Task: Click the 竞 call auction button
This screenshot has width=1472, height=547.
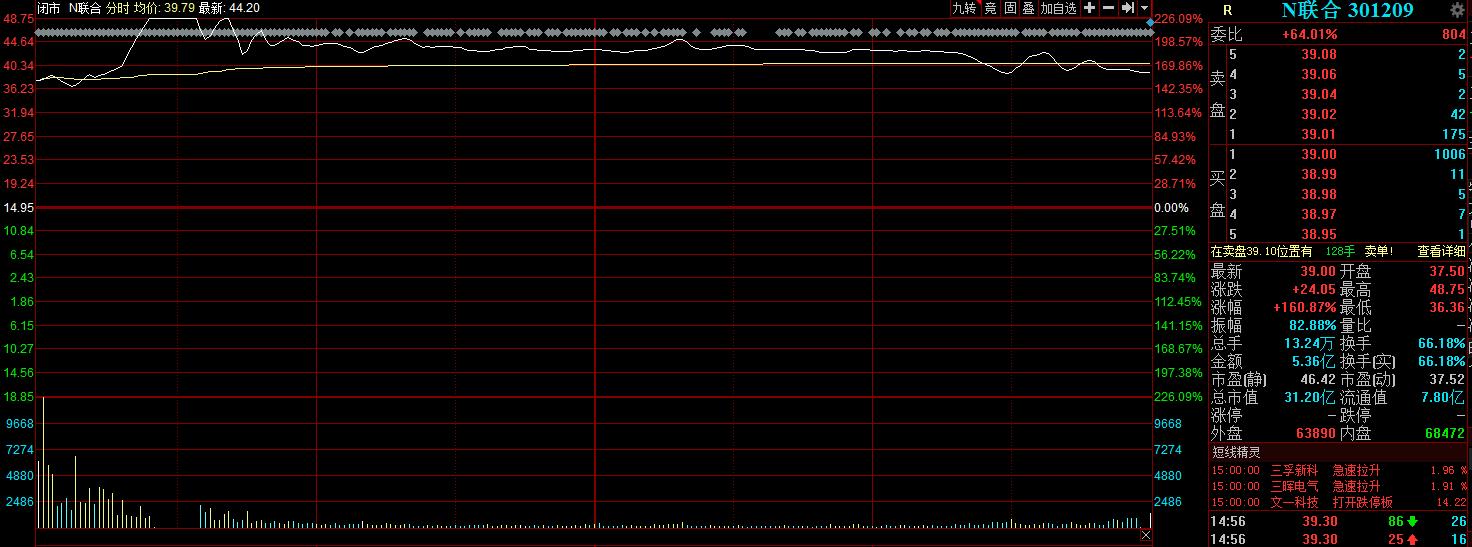Action: pyautogui.click(x=990, y=8)
